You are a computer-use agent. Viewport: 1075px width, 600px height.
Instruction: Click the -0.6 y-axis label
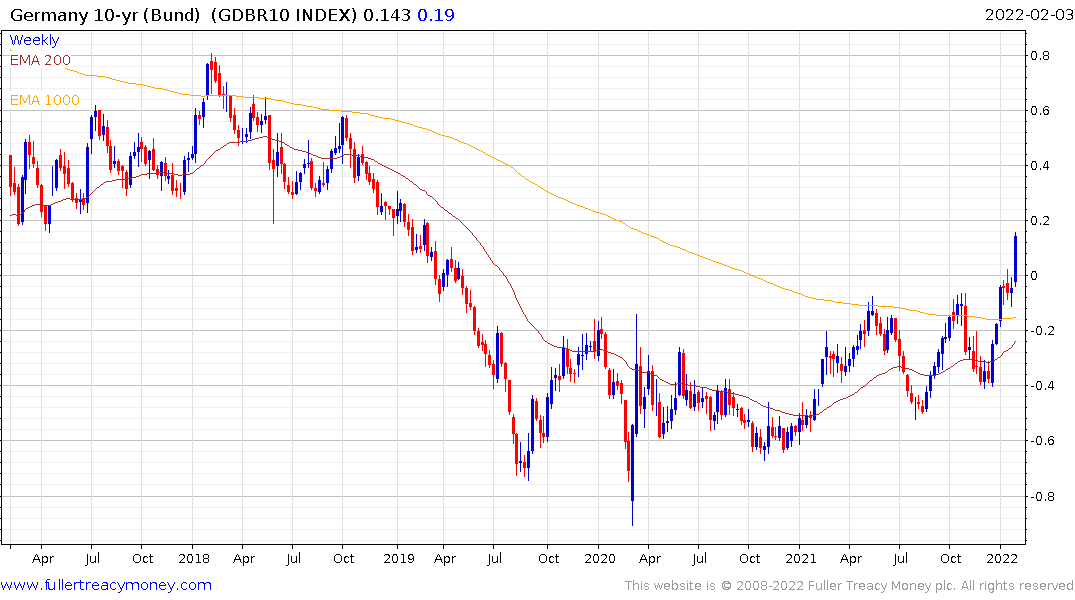click(x=1043, y=440)
